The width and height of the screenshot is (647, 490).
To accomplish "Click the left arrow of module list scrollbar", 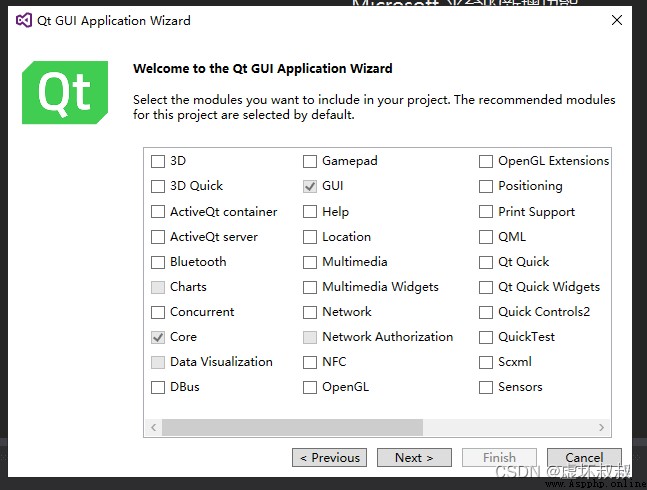I will coord(153,427).
